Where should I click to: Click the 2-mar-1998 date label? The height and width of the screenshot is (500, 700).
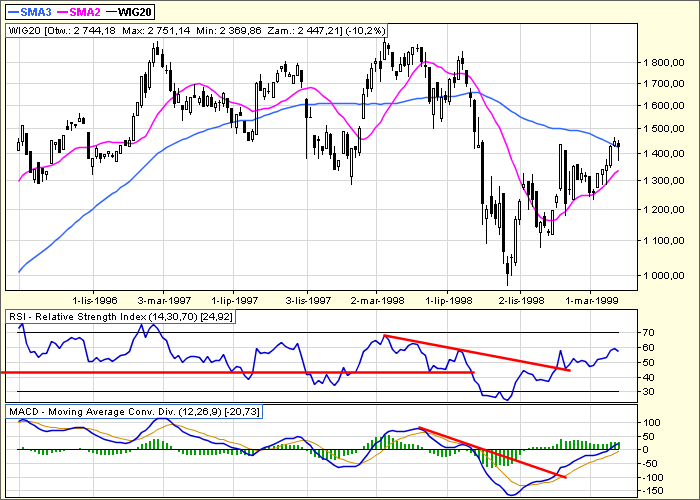[377, 300]
